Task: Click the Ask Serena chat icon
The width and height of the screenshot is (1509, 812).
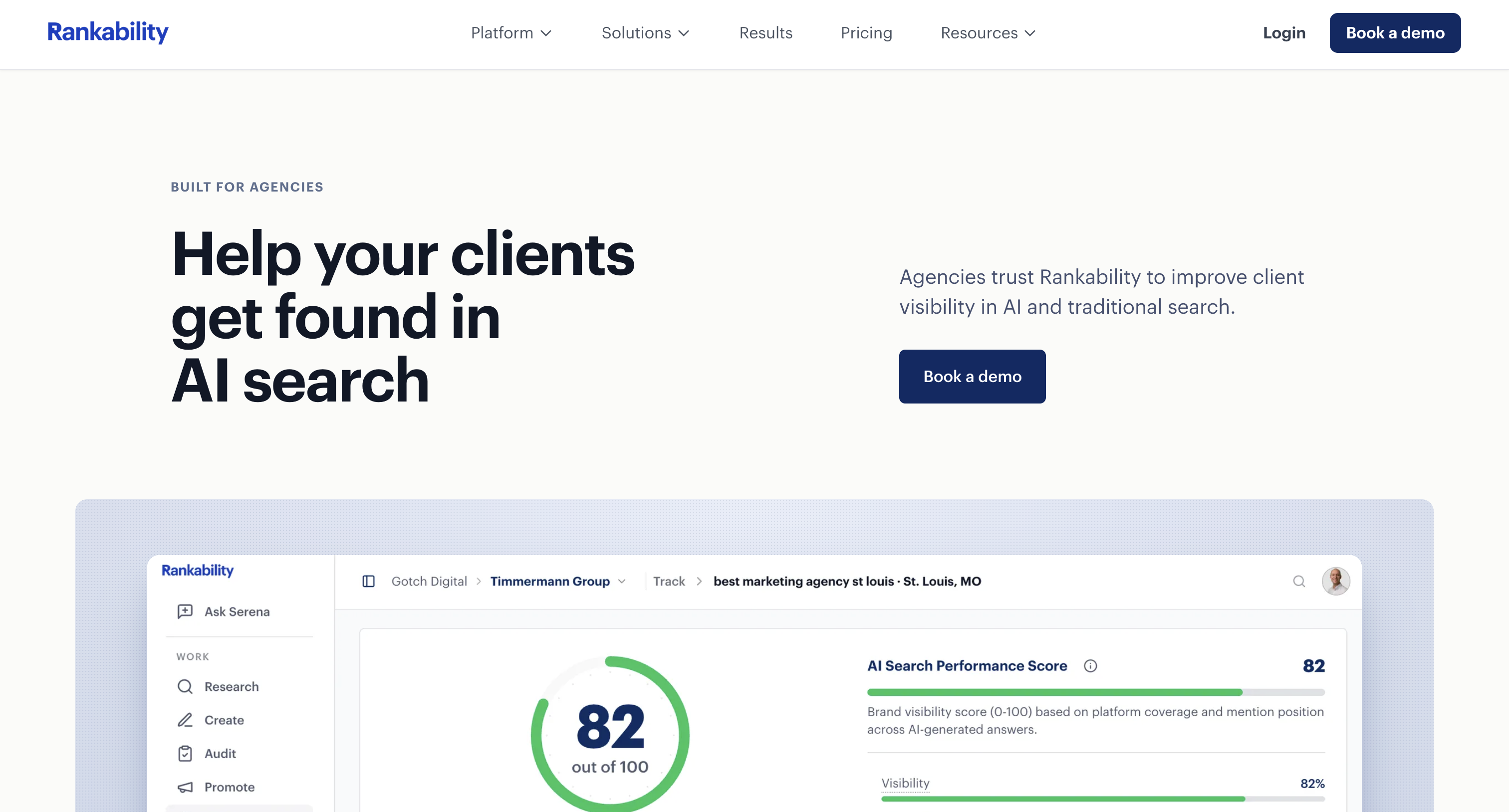Action: pos(185,611)
